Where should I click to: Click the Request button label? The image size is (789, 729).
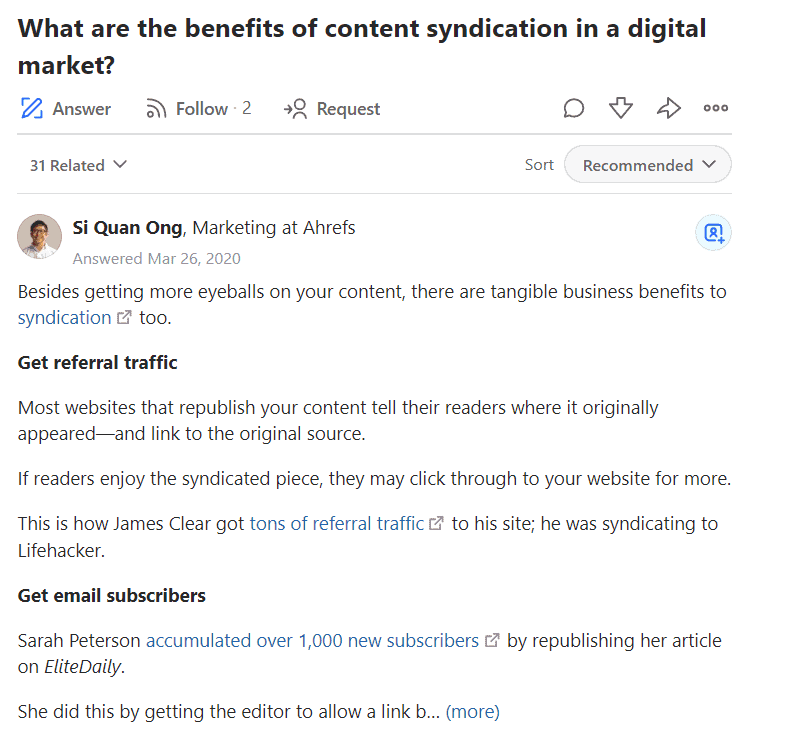348,109
